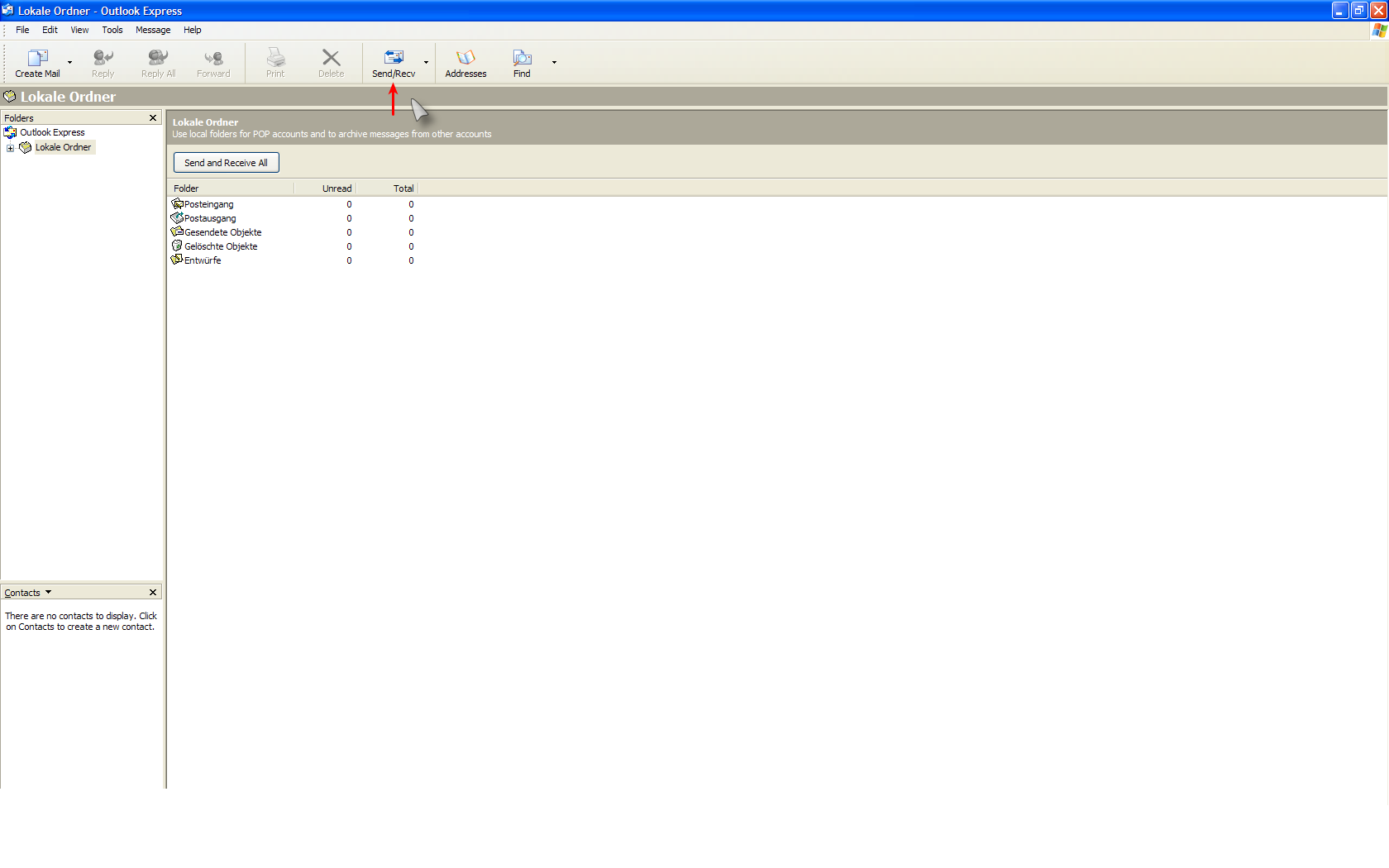Open the Send/Recv dropdown arrow

[427, 63]
